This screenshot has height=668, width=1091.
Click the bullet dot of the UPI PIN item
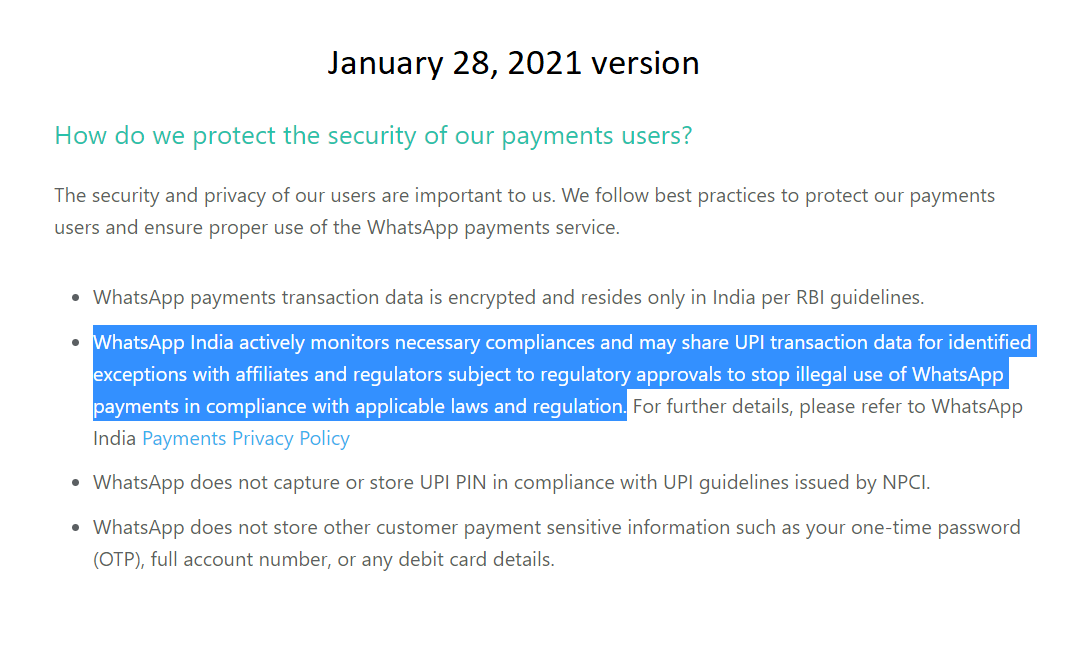(76, 483)
